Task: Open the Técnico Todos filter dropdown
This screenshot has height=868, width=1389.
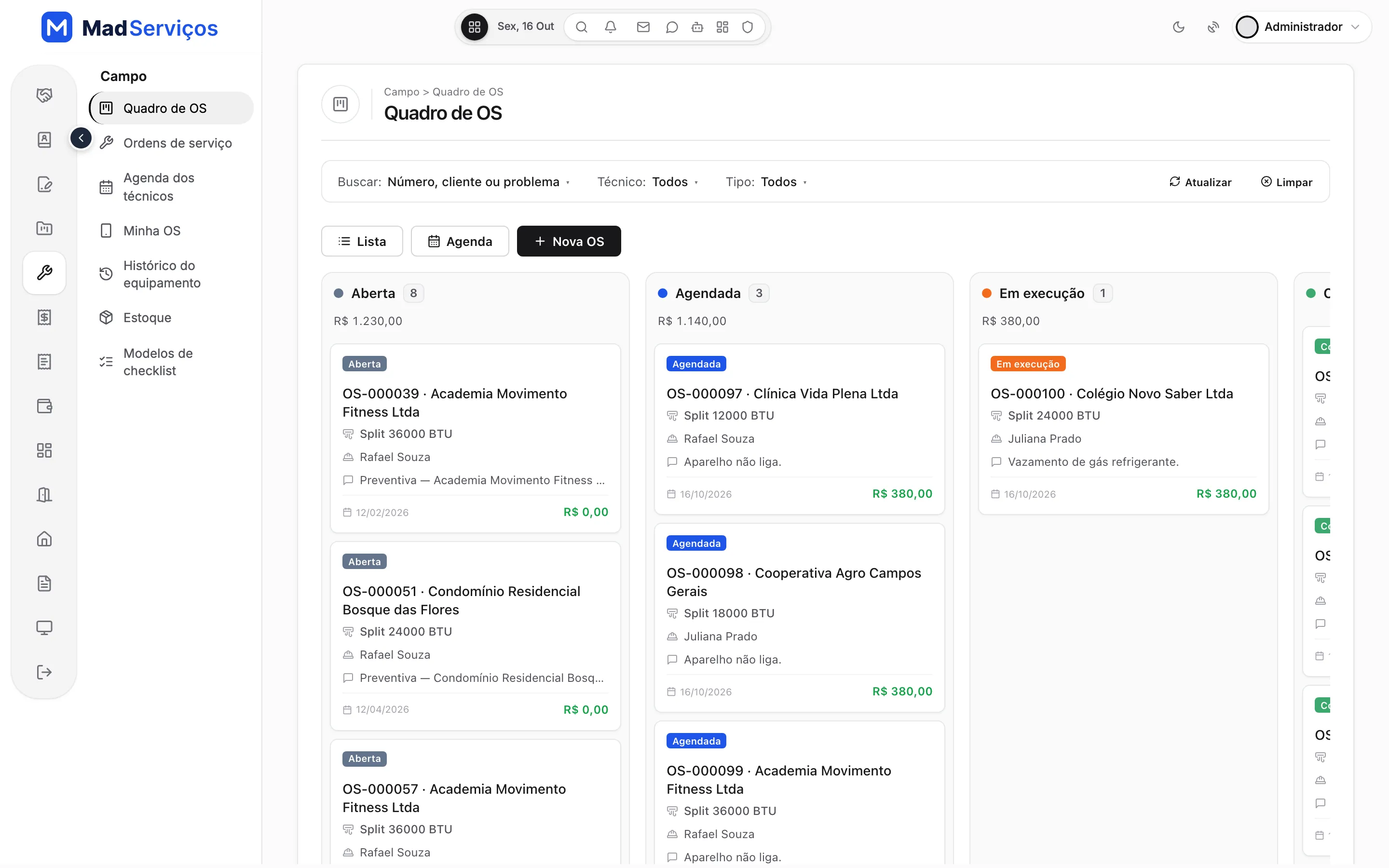Action: (647, 182)
